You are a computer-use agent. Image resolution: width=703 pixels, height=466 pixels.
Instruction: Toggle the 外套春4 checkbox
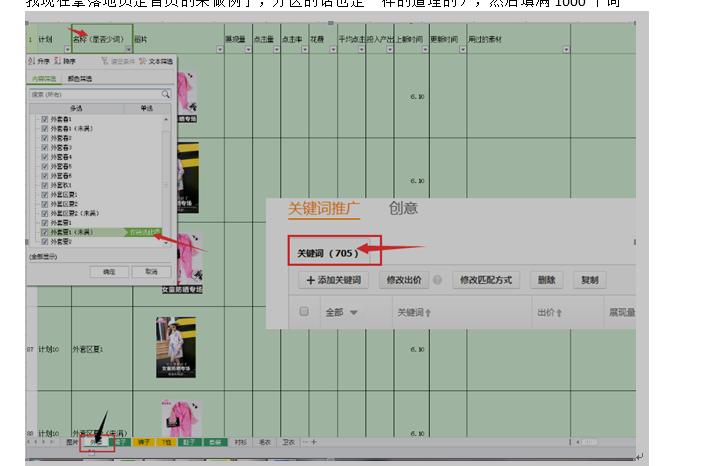pyautogui.click(x=44, y=157)
